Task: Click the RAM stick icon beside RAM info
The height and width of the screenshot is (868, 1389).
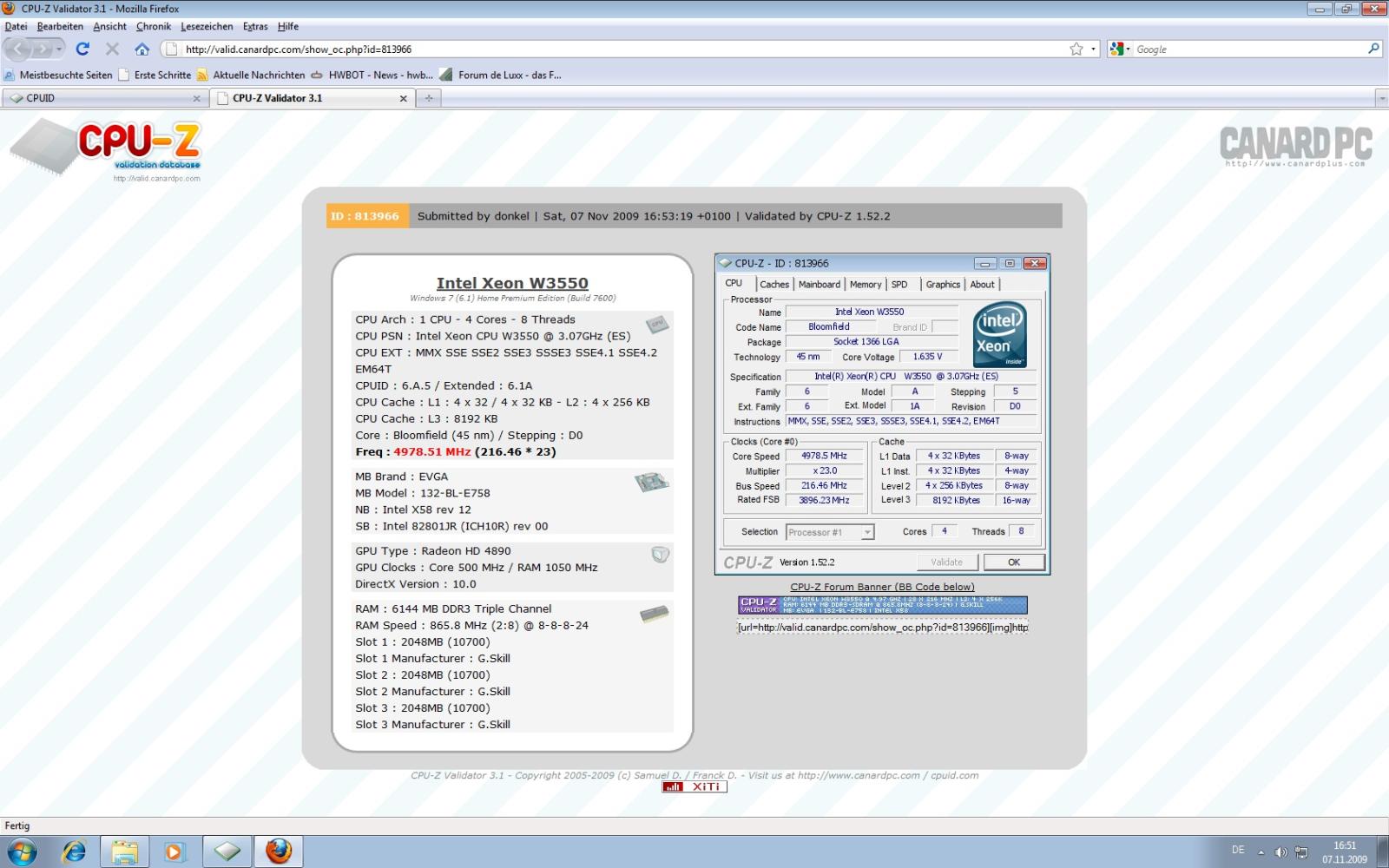Action: [655, 615]
